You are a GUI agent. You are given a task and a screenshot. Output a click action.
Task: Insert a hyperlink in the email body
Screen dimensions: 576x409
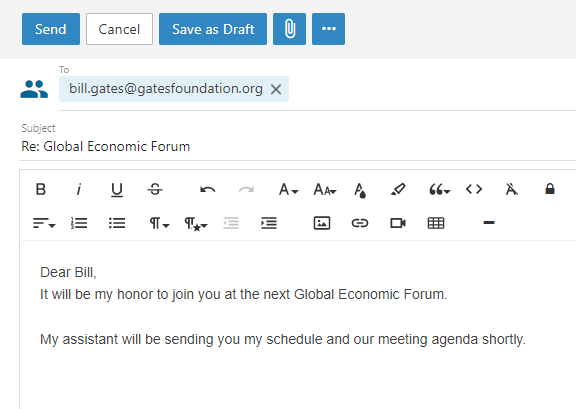360,223
